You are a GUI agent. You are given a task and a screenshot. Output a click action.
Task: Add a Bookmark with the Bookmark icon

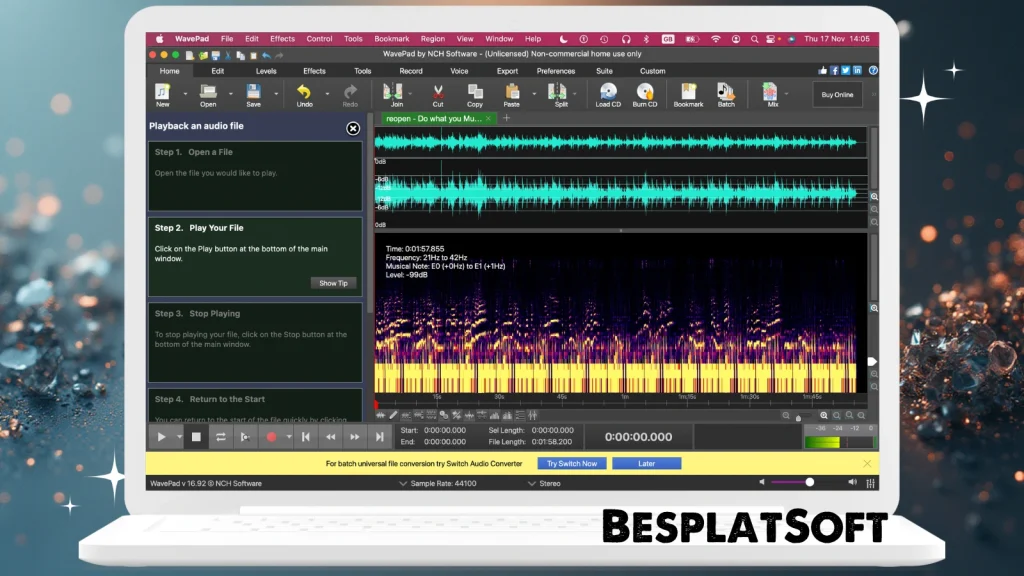point(689,93)
